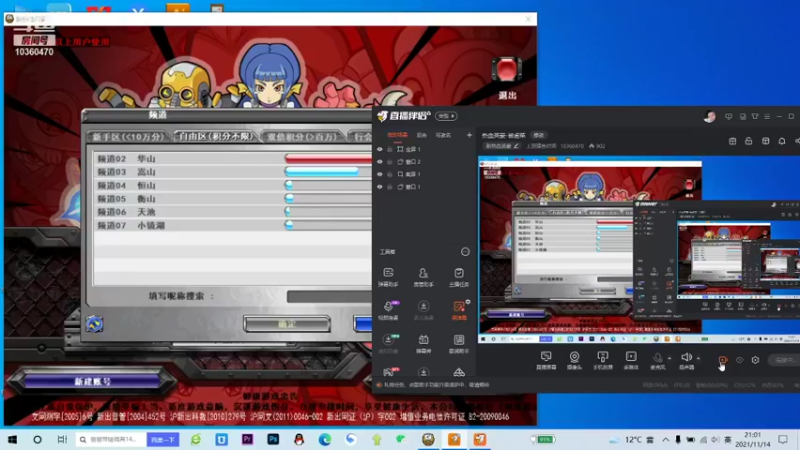Viewport: 800px width, 450px height.
Task: Click the shirt skin icon in header
Action: 755,116
